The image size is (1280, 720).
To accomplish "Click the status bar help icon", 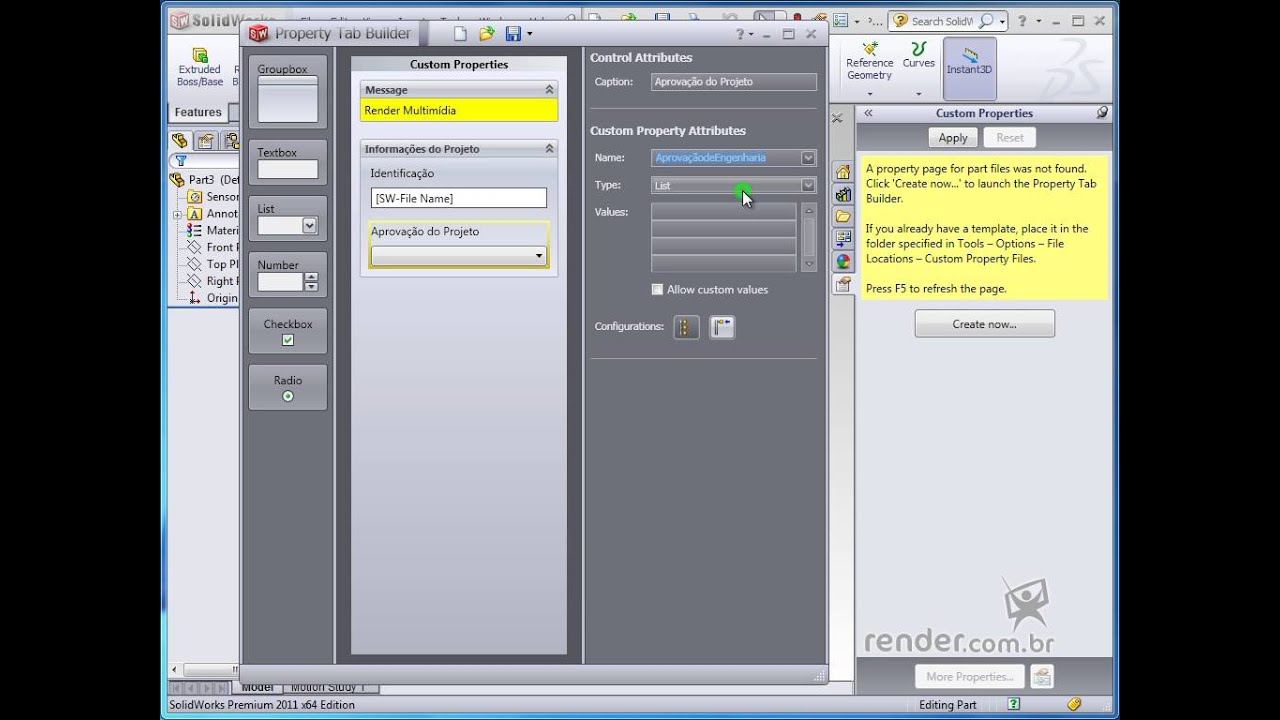I will point(1014,704).
